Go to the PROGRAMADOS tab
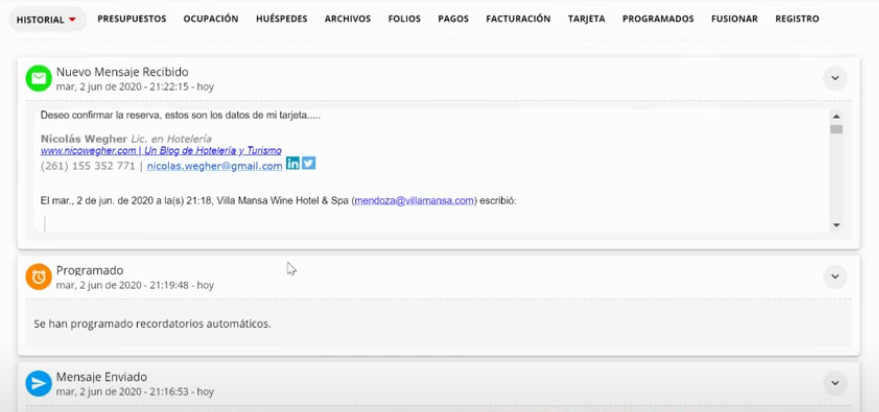 point(658,19)
